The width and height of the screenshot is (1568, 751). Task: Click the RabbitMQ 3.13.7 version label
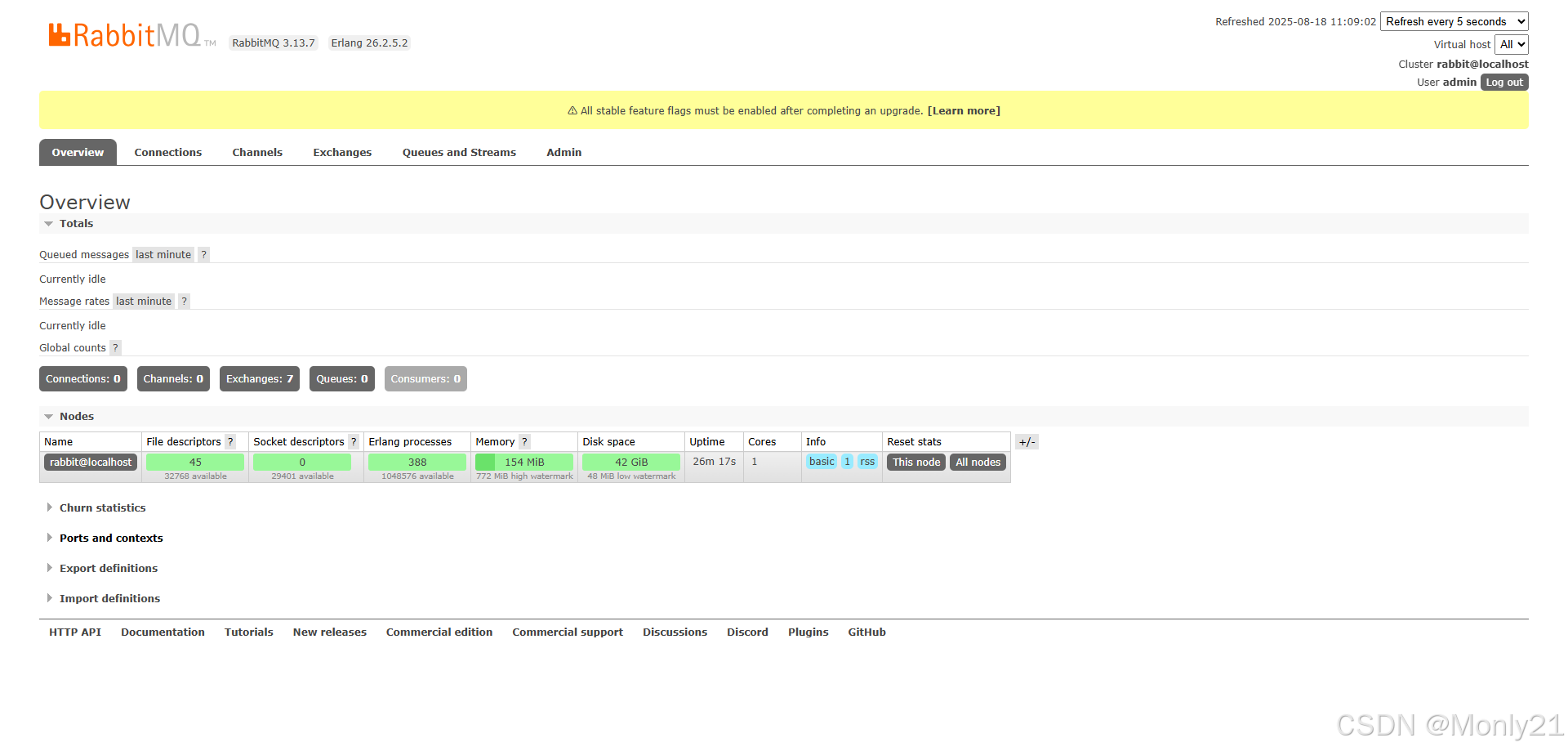[274, 43]
